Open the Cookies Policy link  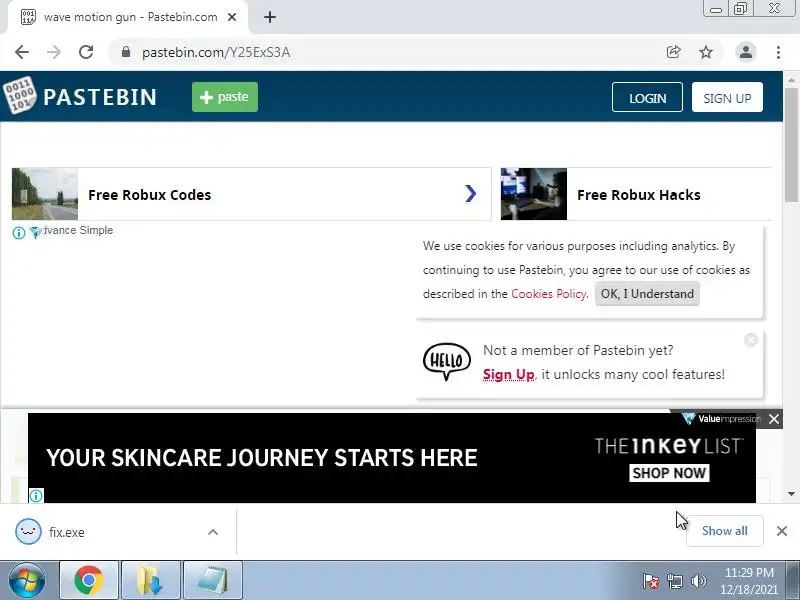pyautogui.click(x=549, y=294)
